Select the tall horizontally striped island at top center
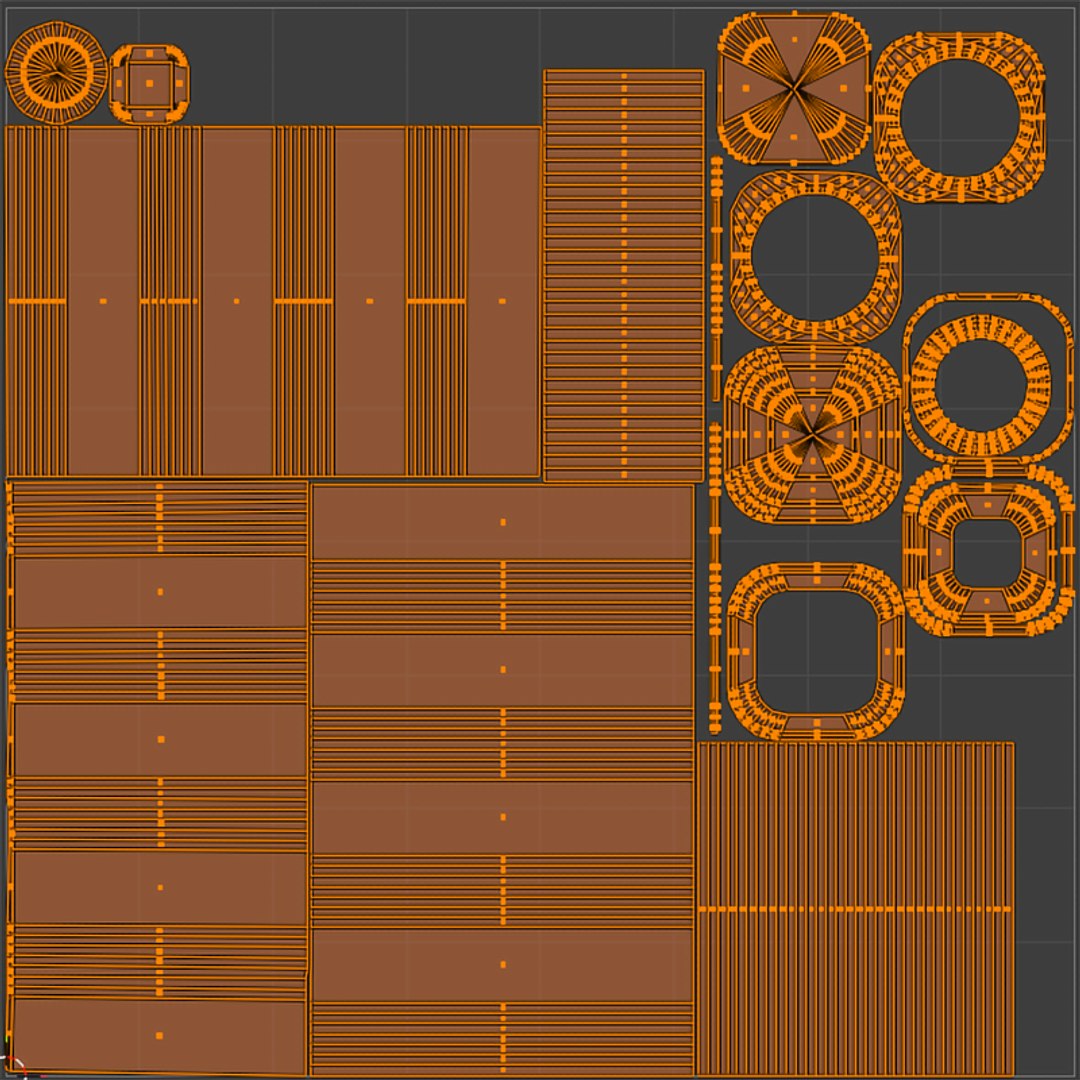This screenshot has width=1080, height=1080. click(x=624, y=276)
